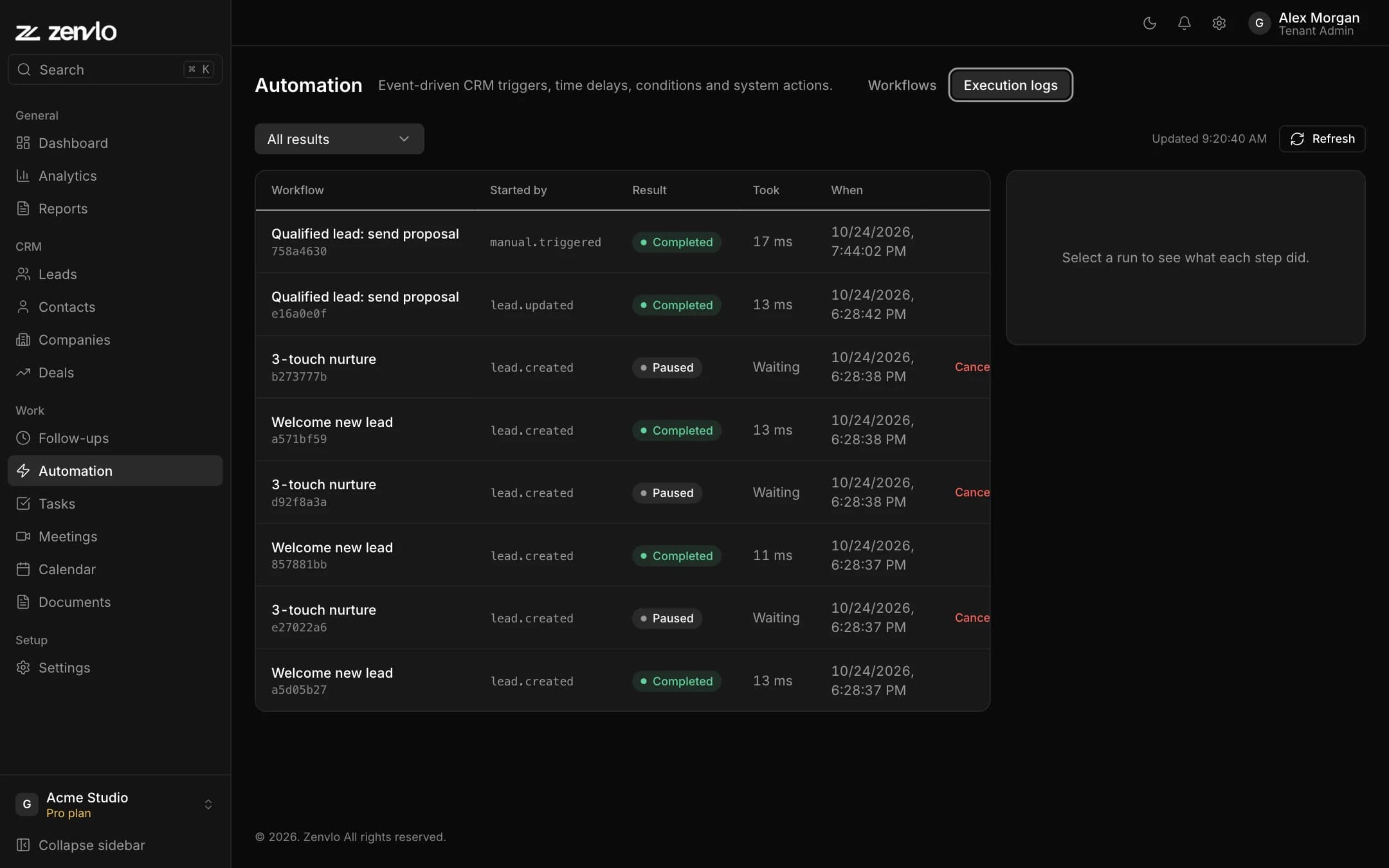Navigate to Leads

[115, 274]
